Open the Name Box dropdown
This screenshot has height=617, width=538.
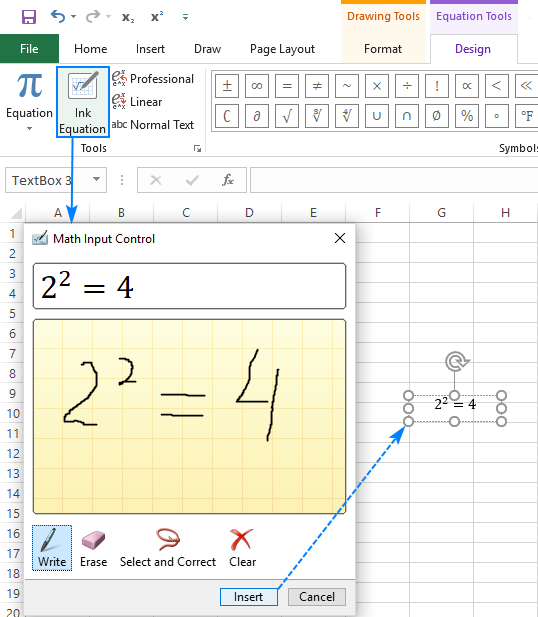click(96, 179)
